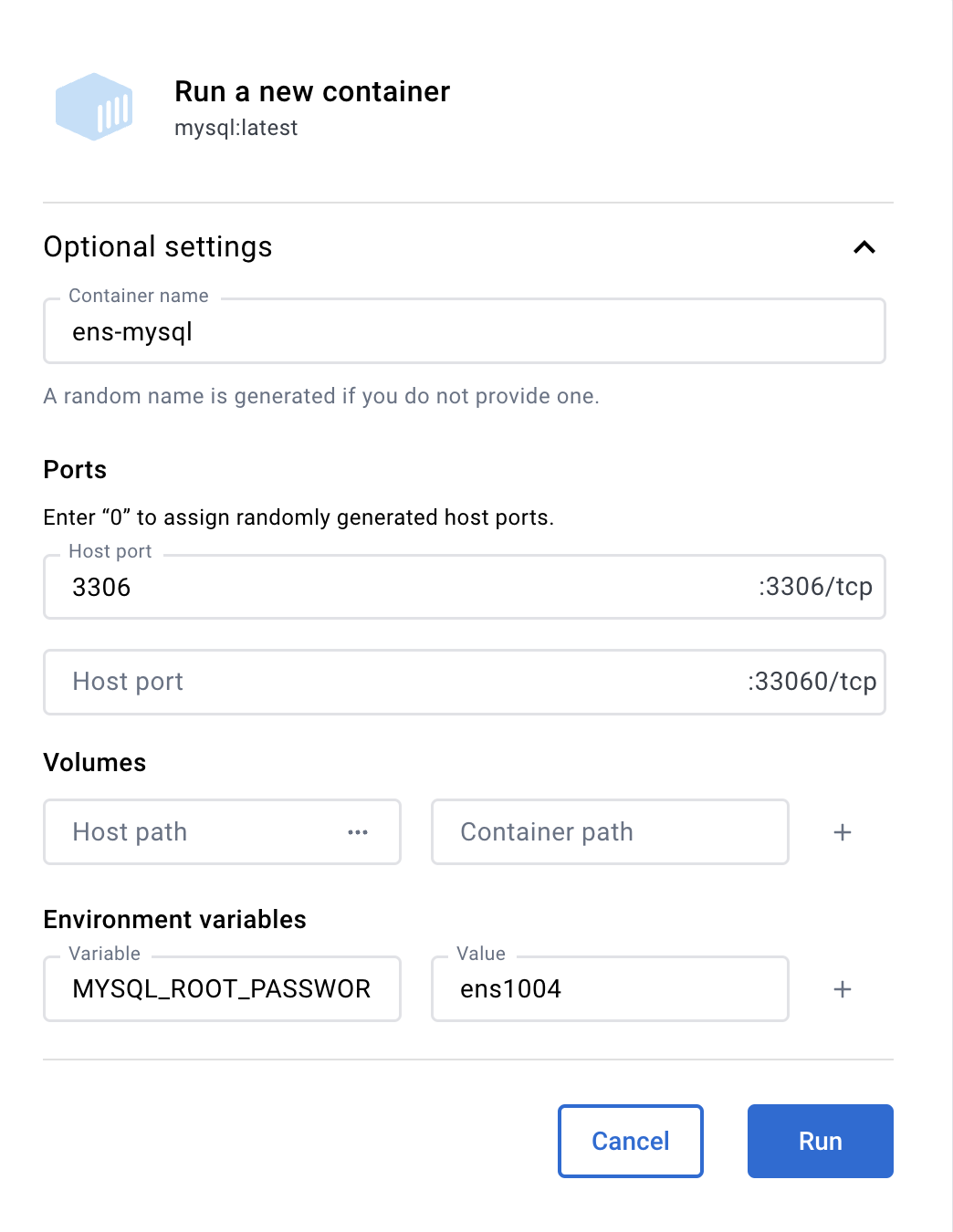Click the :3306/tcp port suffix label
953x1232 pixels.
[x=815, y=587]
